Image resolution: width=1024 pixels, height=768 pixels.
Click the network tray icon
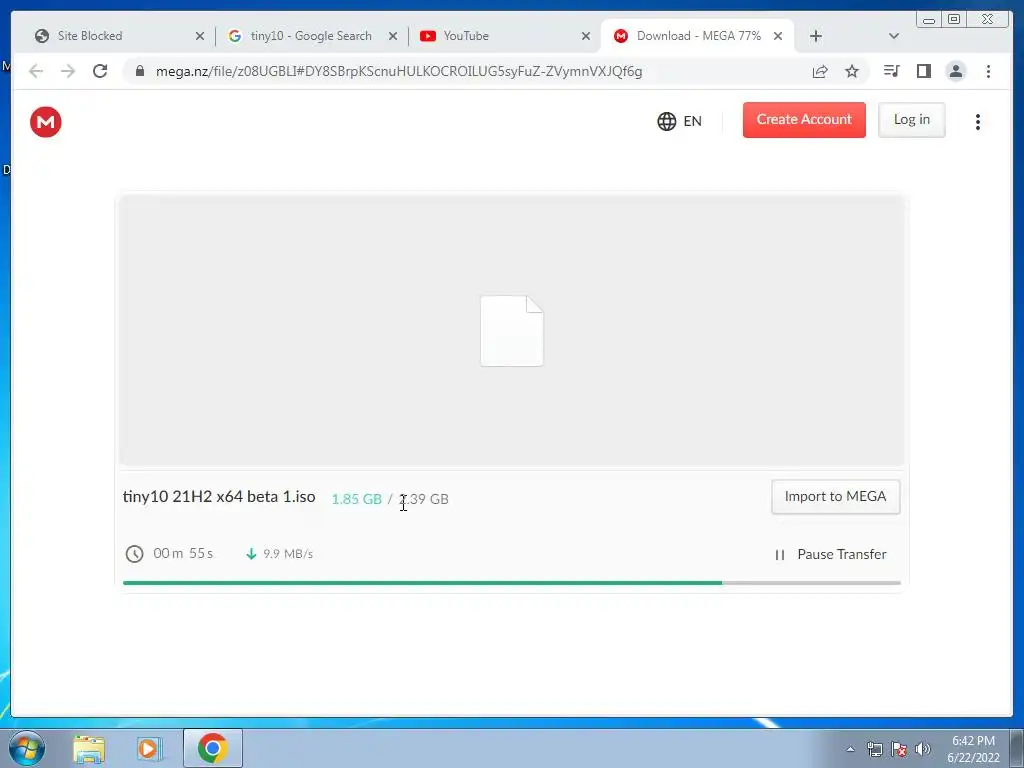coord(874,749)
